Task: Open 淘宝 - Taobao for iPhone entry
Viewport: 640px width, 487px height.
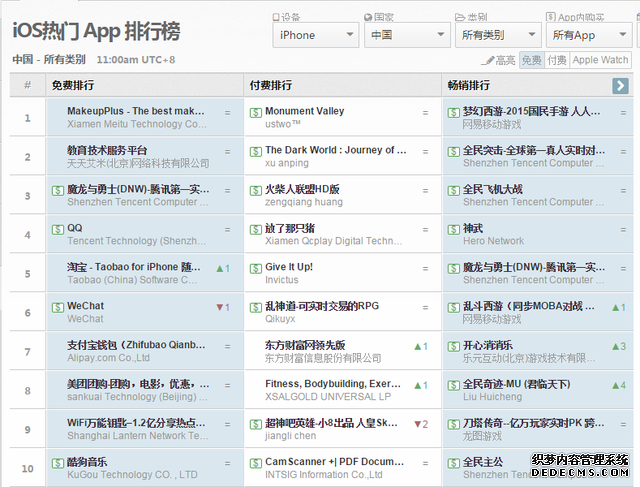Action: (134, 267)
